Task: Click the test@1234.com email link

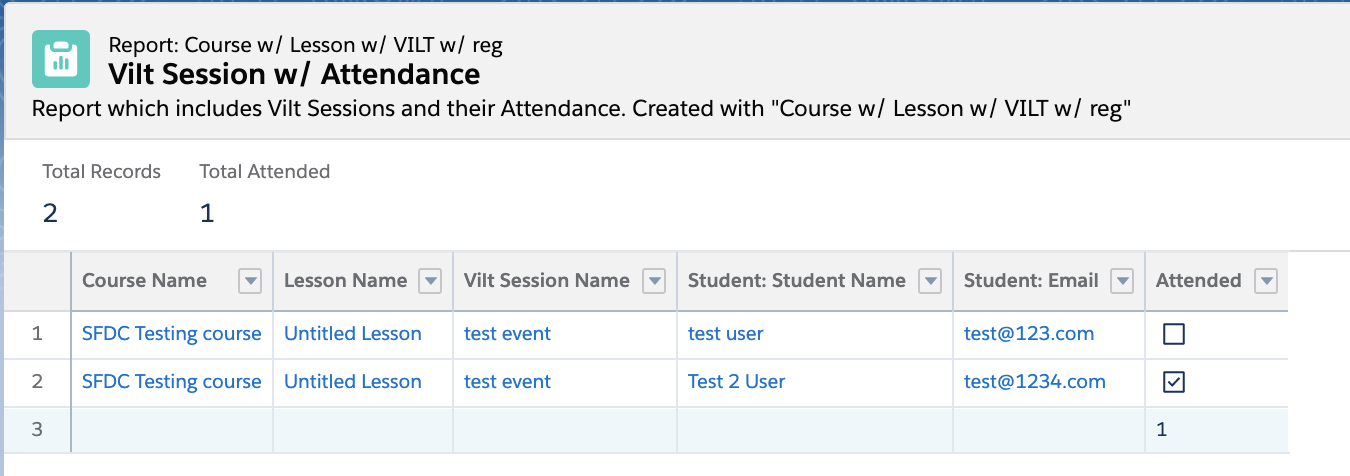Action: point(1034,382)
